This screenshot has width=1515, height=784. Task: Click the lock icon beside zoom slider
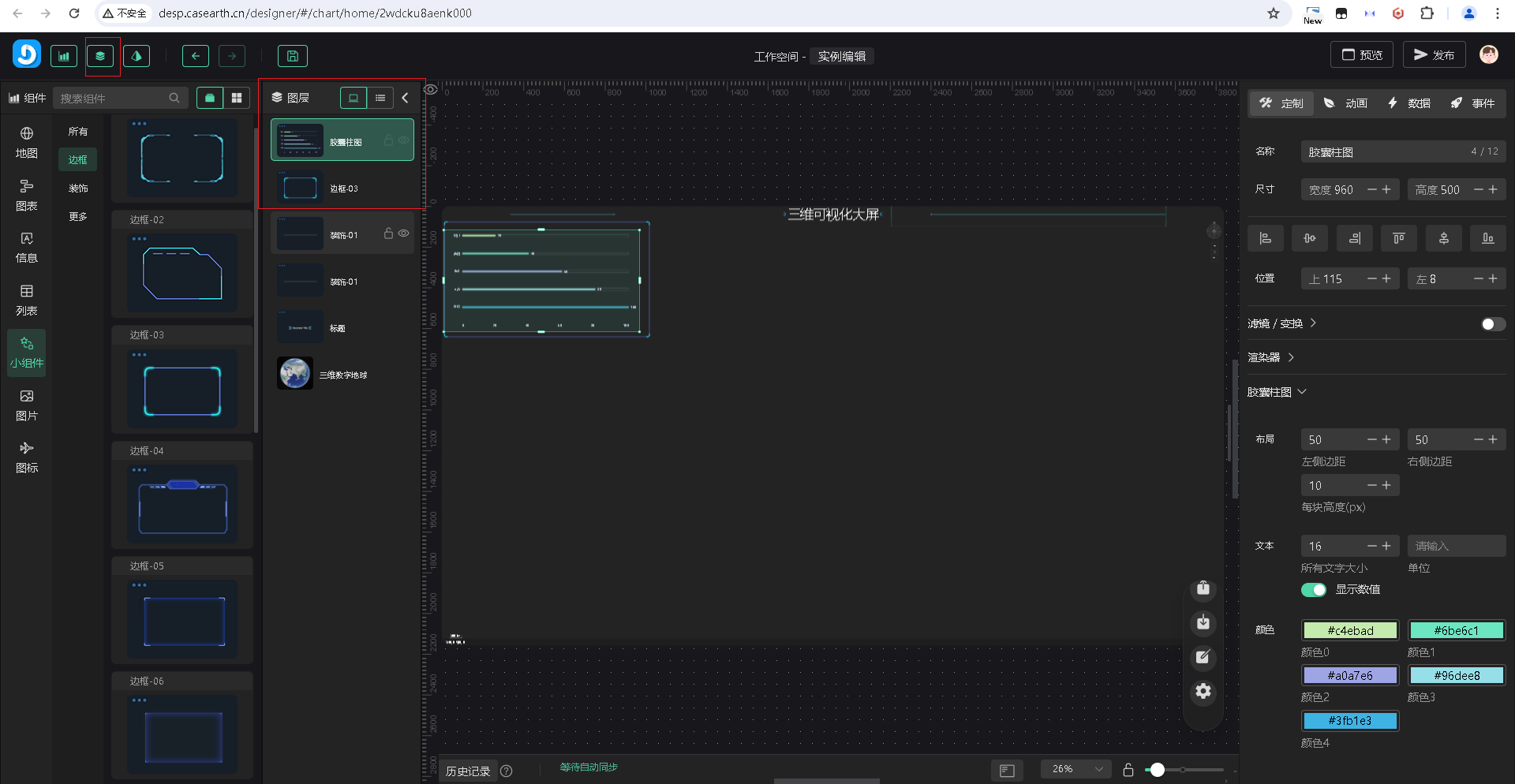[x=1128, y=770]
